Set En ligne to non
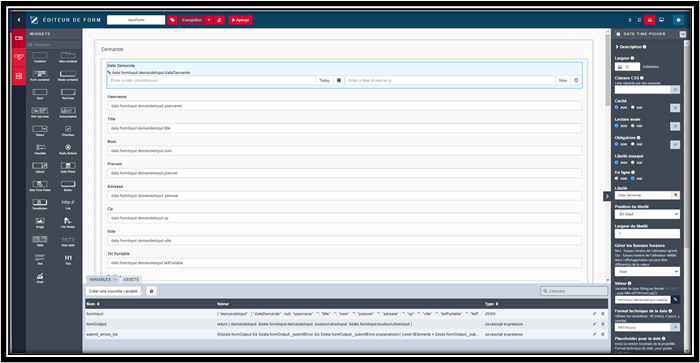 617,179
